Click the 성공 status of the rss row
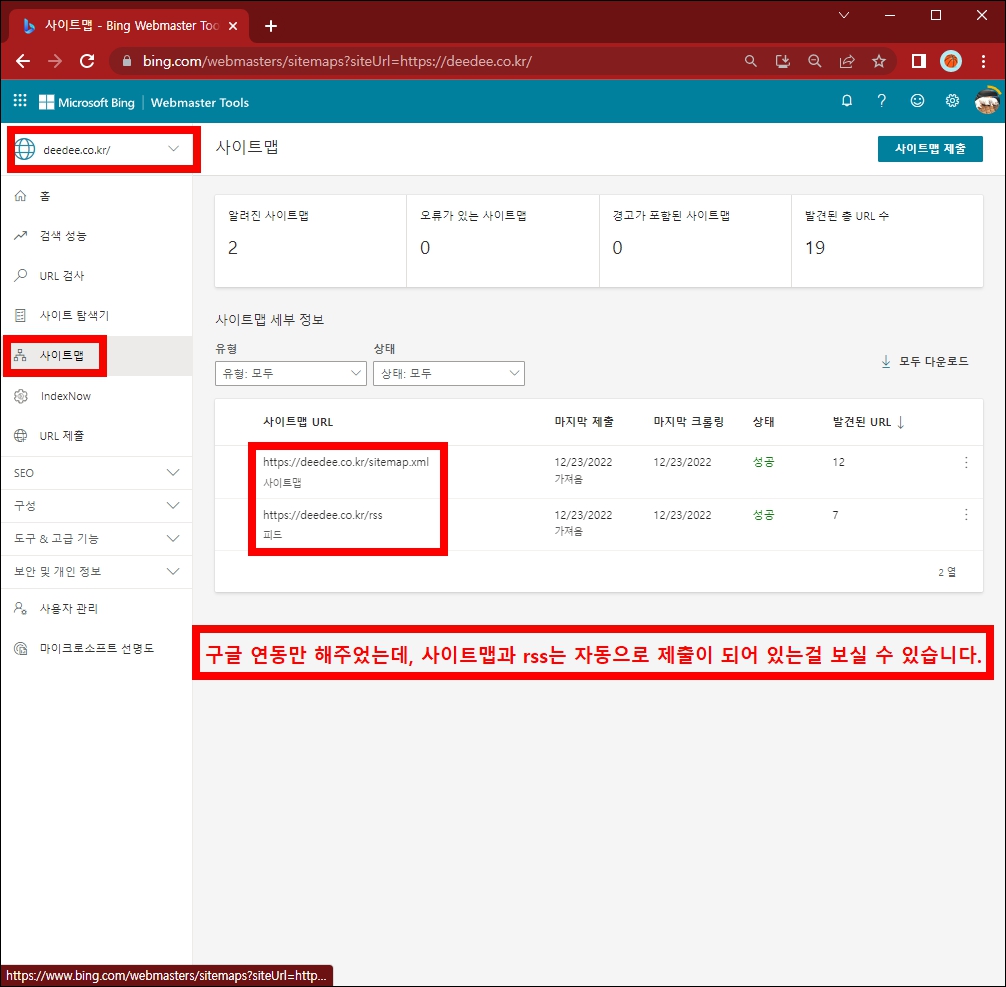The width and height of the screenshot is (1006, 987). [763, 515]
